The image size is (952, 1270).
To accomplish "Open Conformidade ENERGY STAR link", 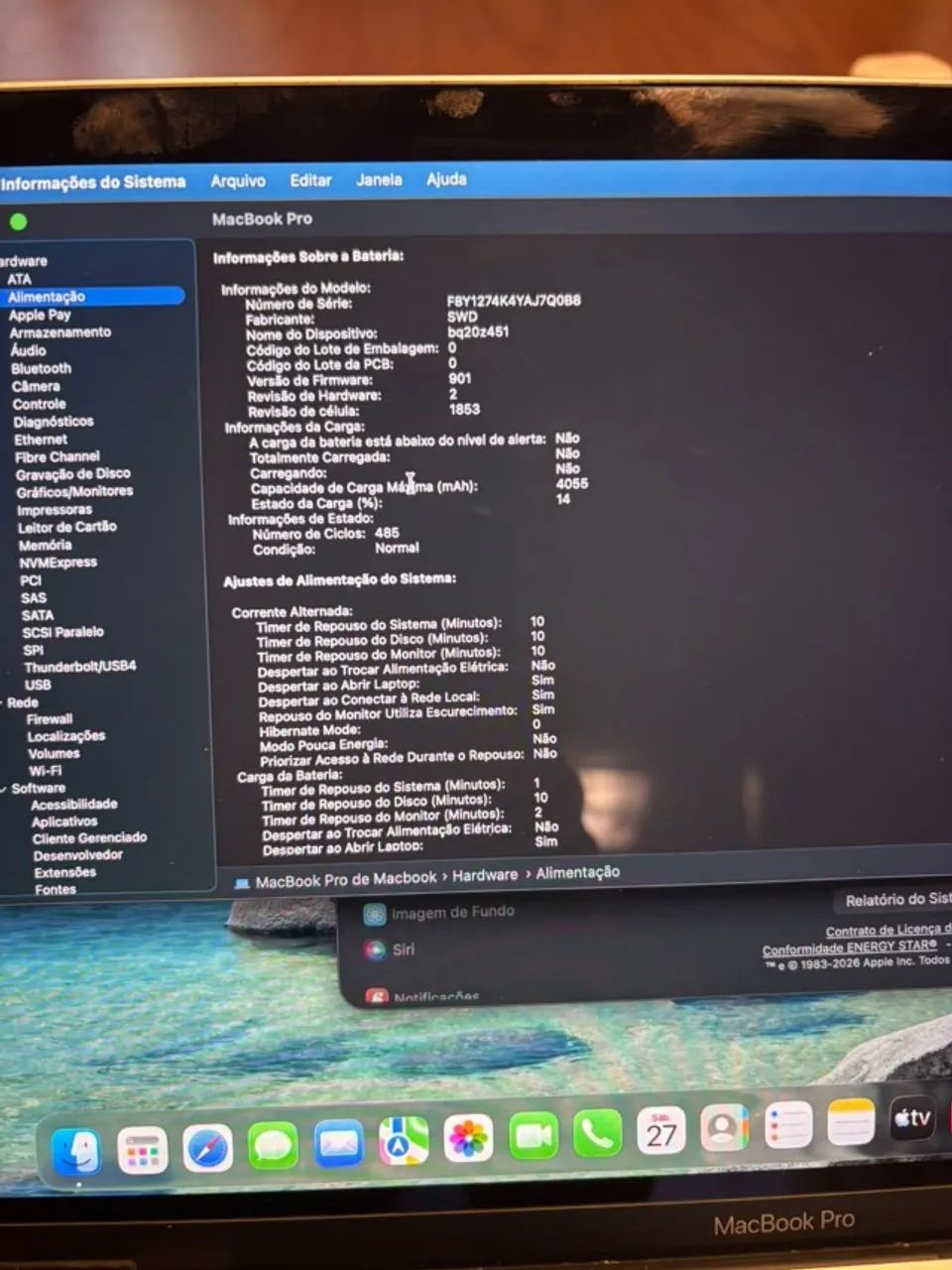I will (850, 948).
